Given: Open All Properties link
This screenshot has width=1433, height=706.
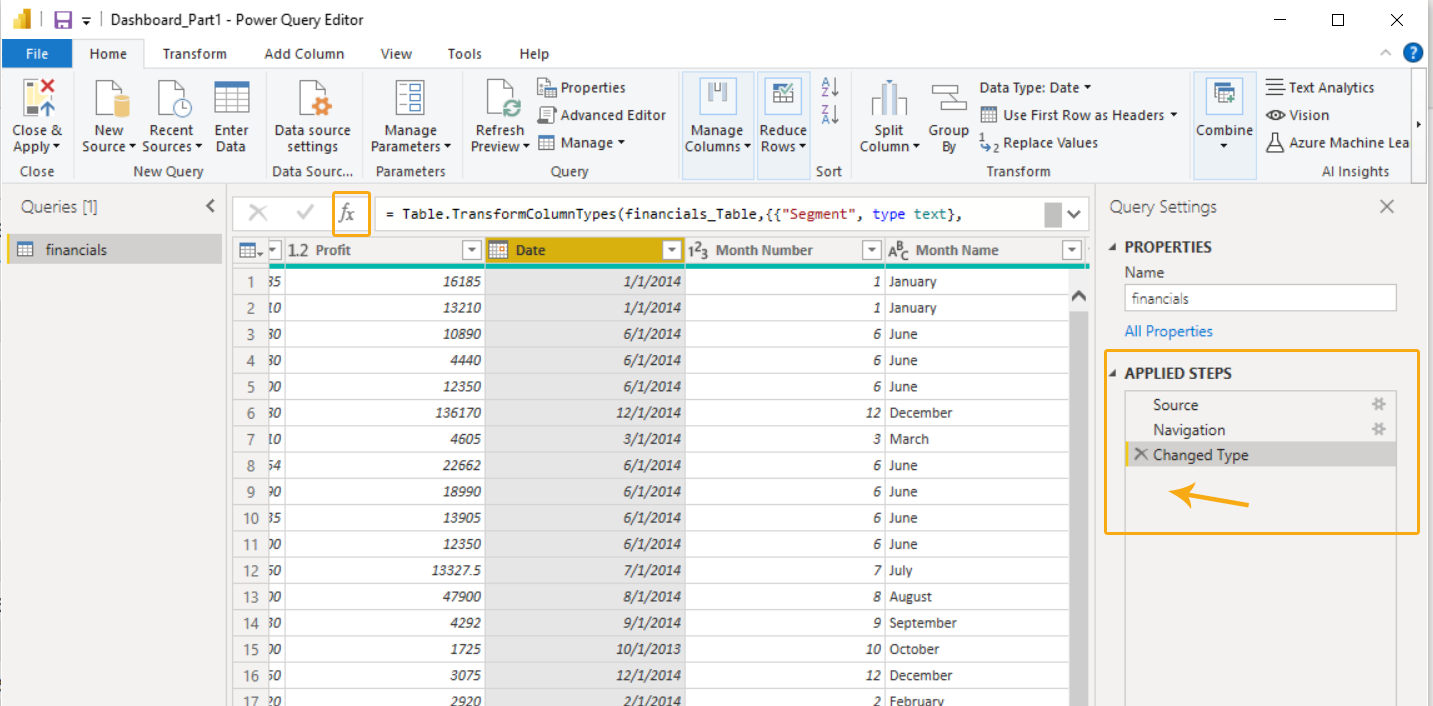Looking at the screenshot, I should [1168, 331].
